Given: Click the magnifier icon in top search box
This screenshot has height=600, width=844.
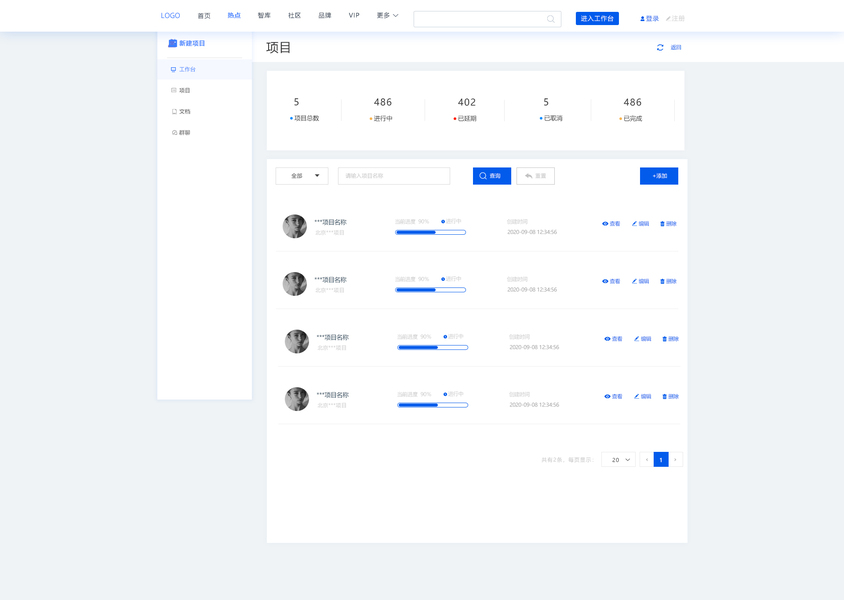Looking at the screenshot, I should (x=551, y=19).
